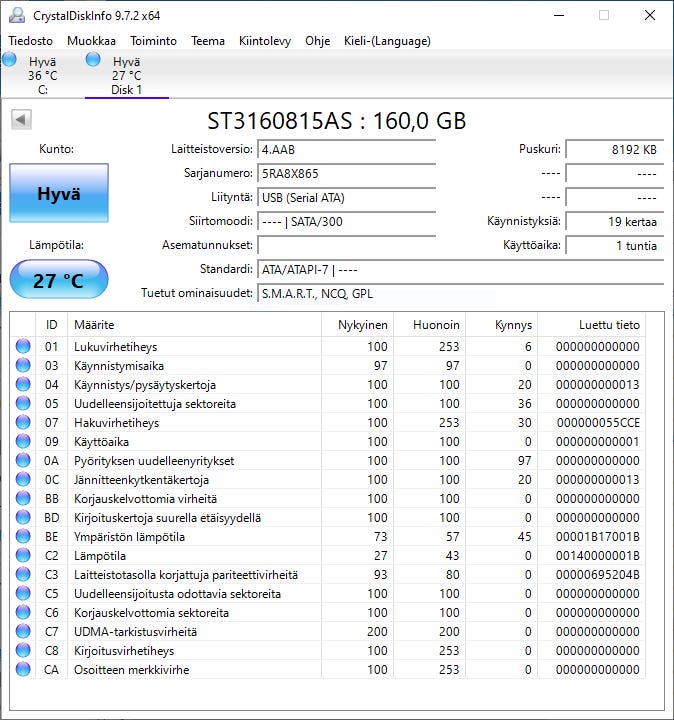Click the status orb for UDMA-tarkistusvirheitä row
674x720 pixels.
23,632
